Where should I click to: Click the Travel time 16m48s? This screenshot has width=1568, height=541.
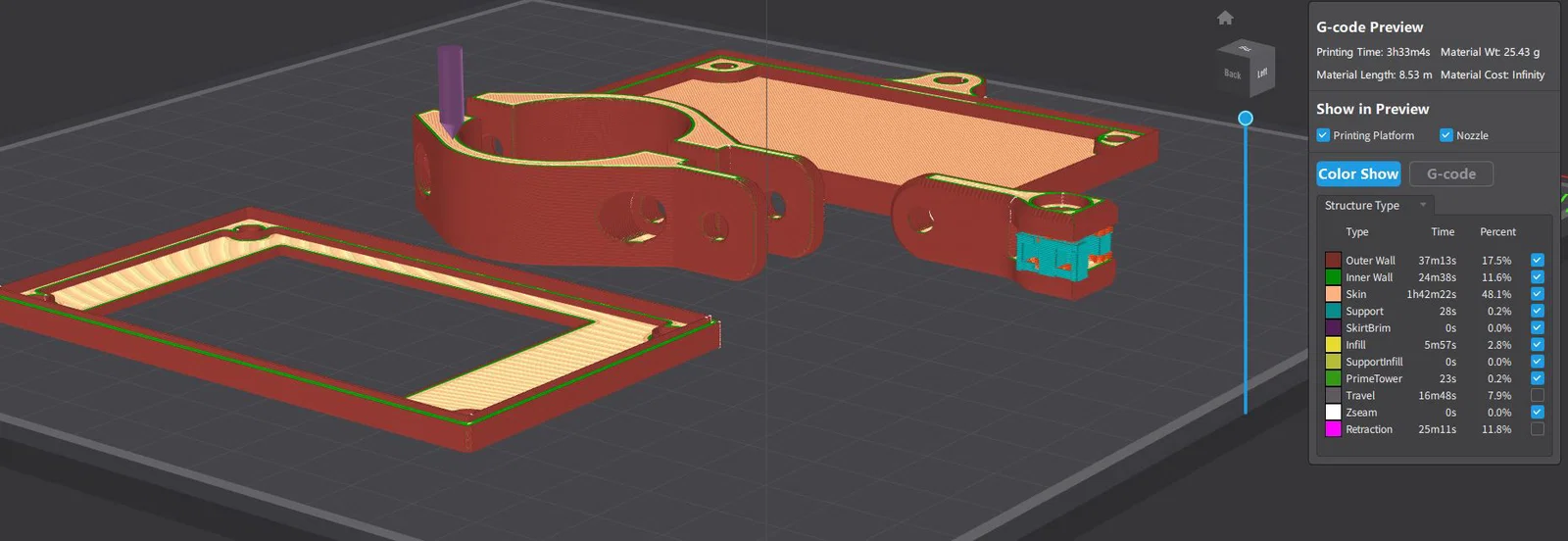click(1437, 396)
